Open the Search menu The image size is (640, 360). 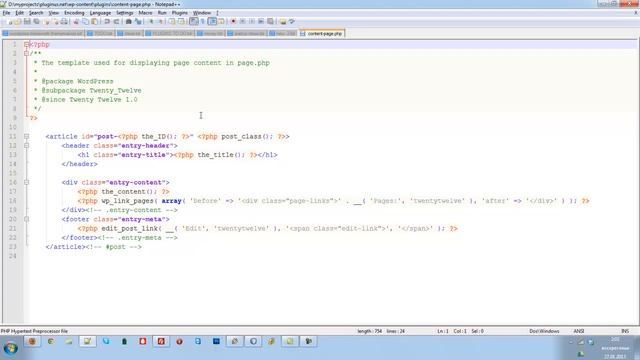(x=36, y=13)
